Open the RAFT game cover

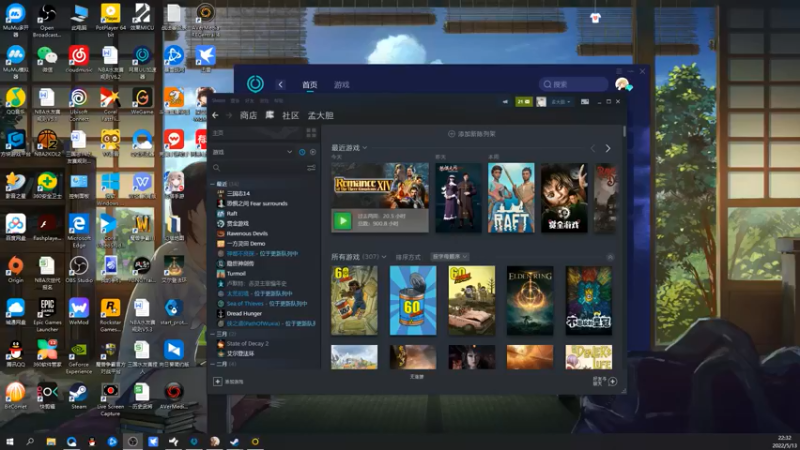511,198
